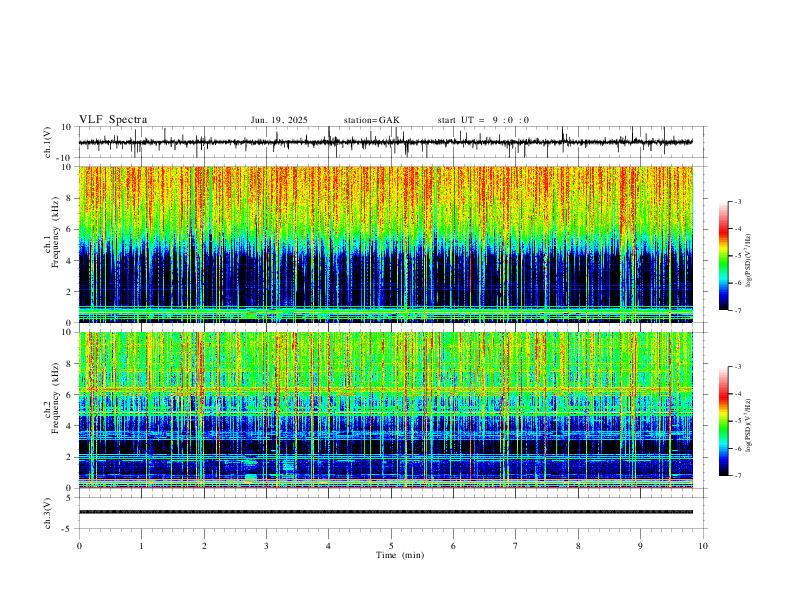Click the "4" kHz tick on ch.2 spectrogram axis

point(69,426)
